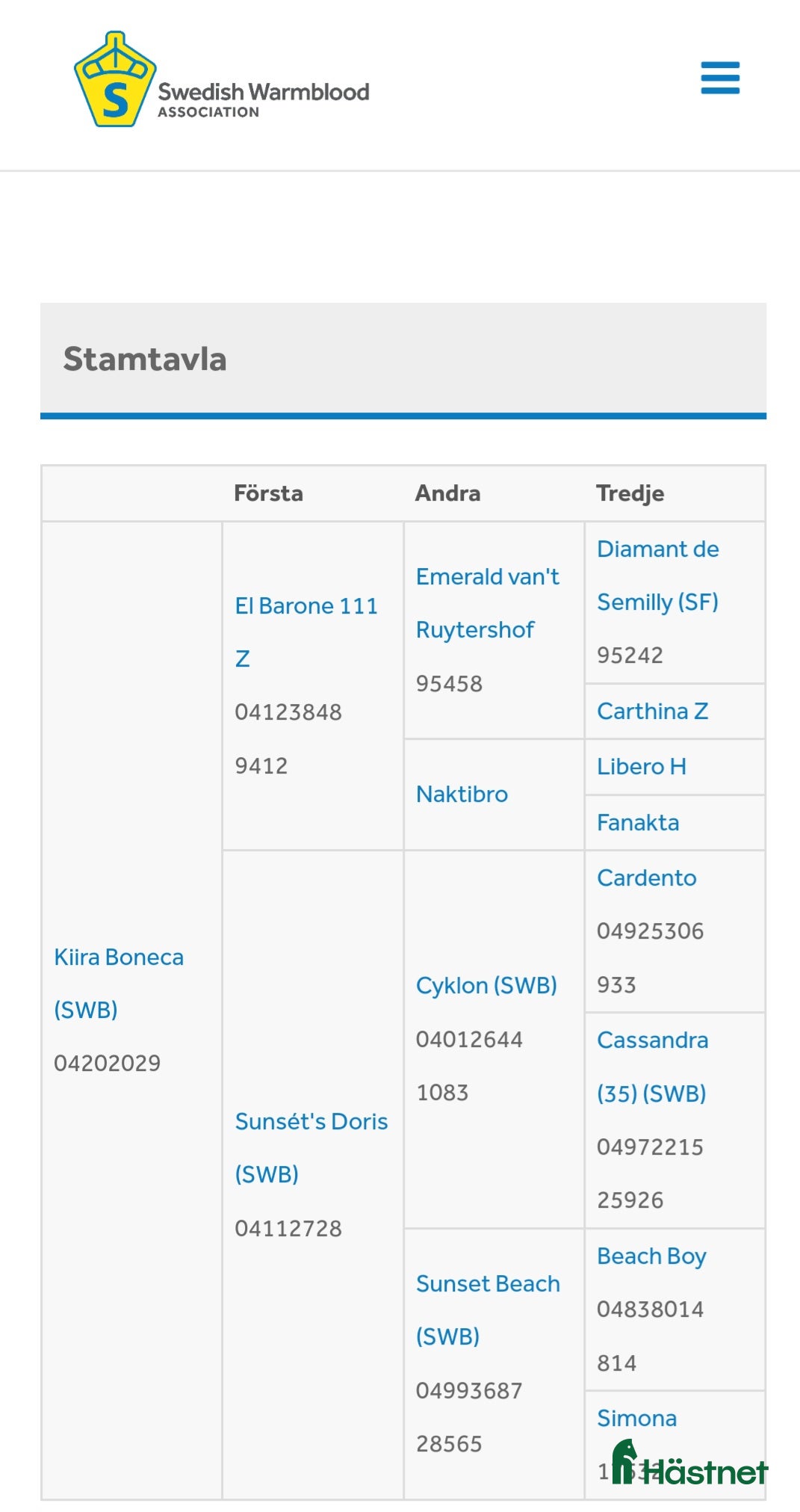Screen dimensions: 800x1512
Task: Open Cassandra (35) (SWB) link
Action: [x=652, y=1040]
